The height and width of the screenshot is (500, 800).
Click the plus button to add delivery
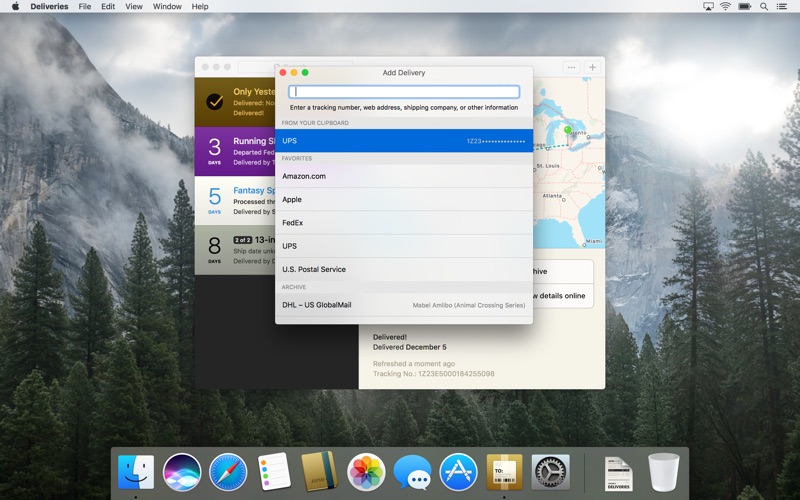592,67
